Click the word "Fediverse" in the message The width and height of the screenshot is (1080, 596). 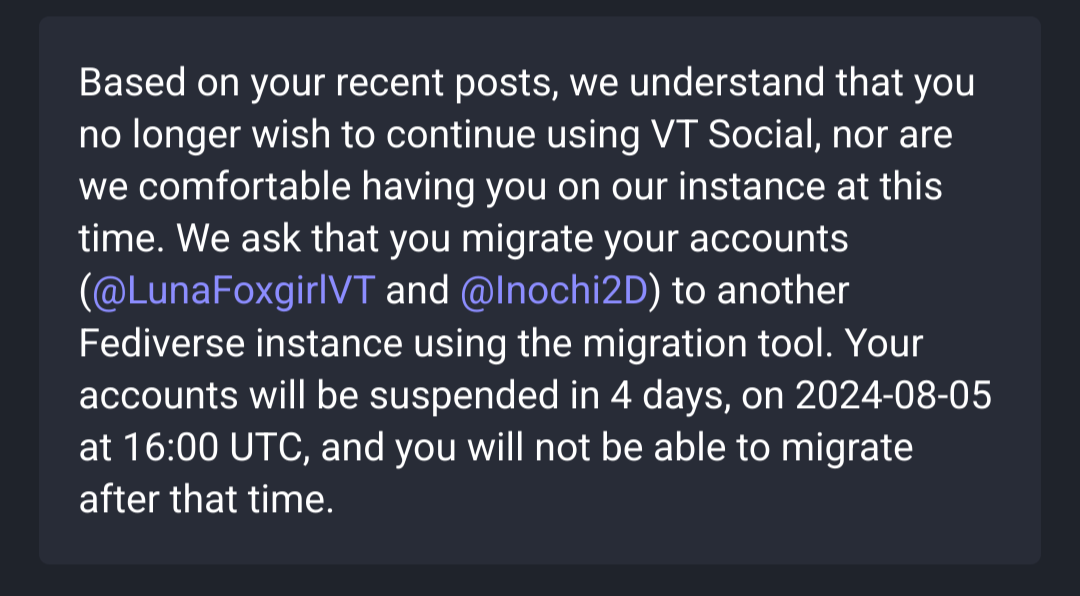162,343
